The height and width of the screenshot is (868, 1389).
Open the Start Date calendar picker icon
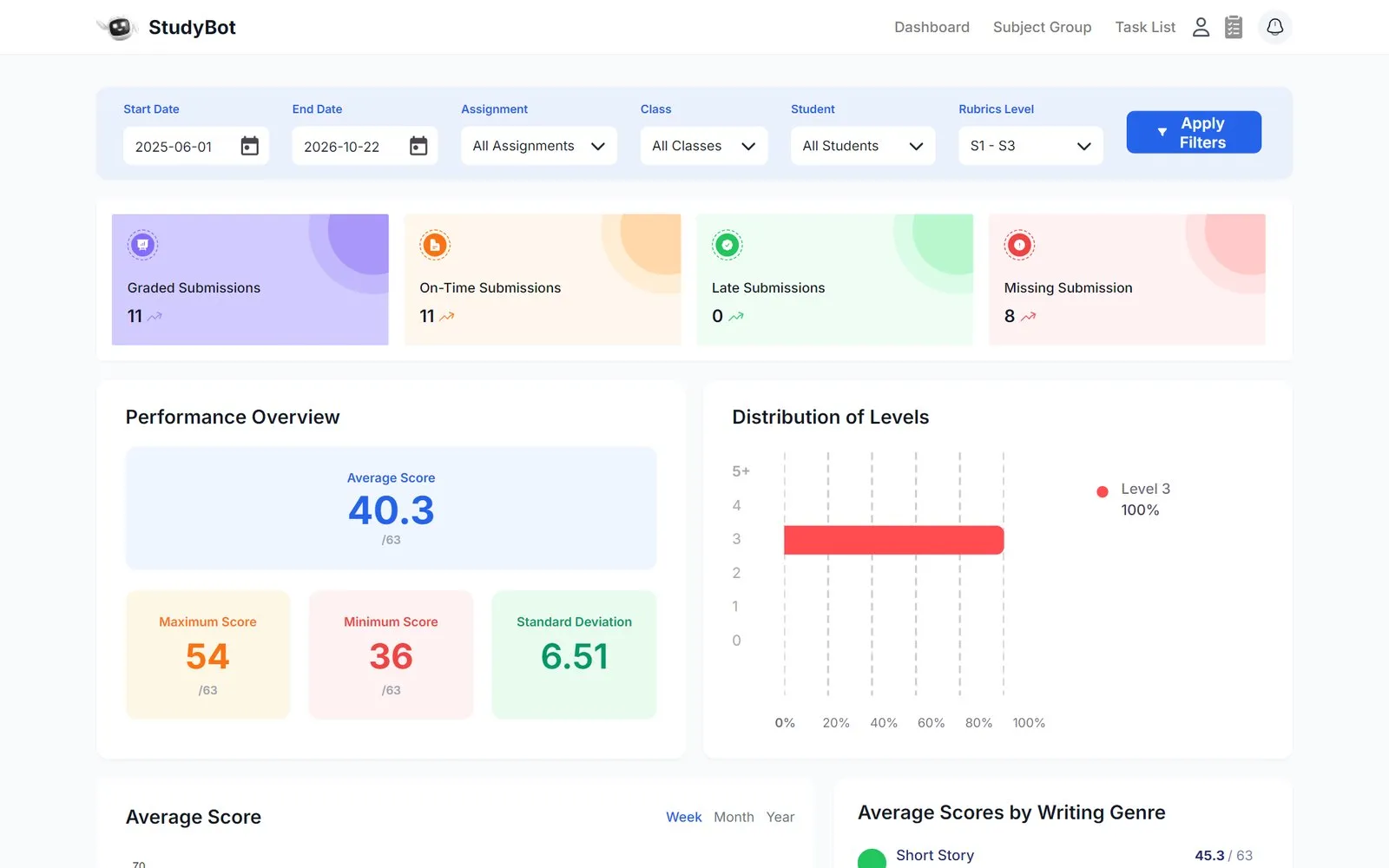click(250, 146)
